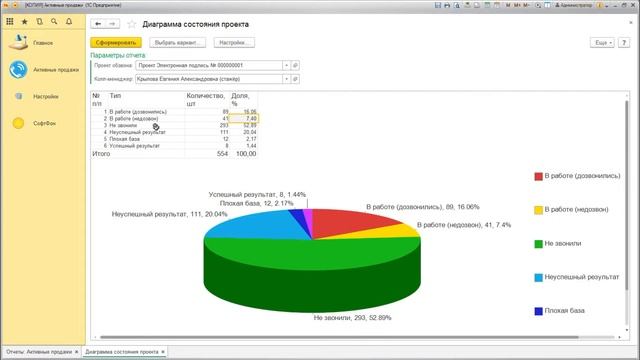The height and width of the screenshot is (360, 640).
Task: Click the zoom magnifier icon in the title bar
Action: 538,5
